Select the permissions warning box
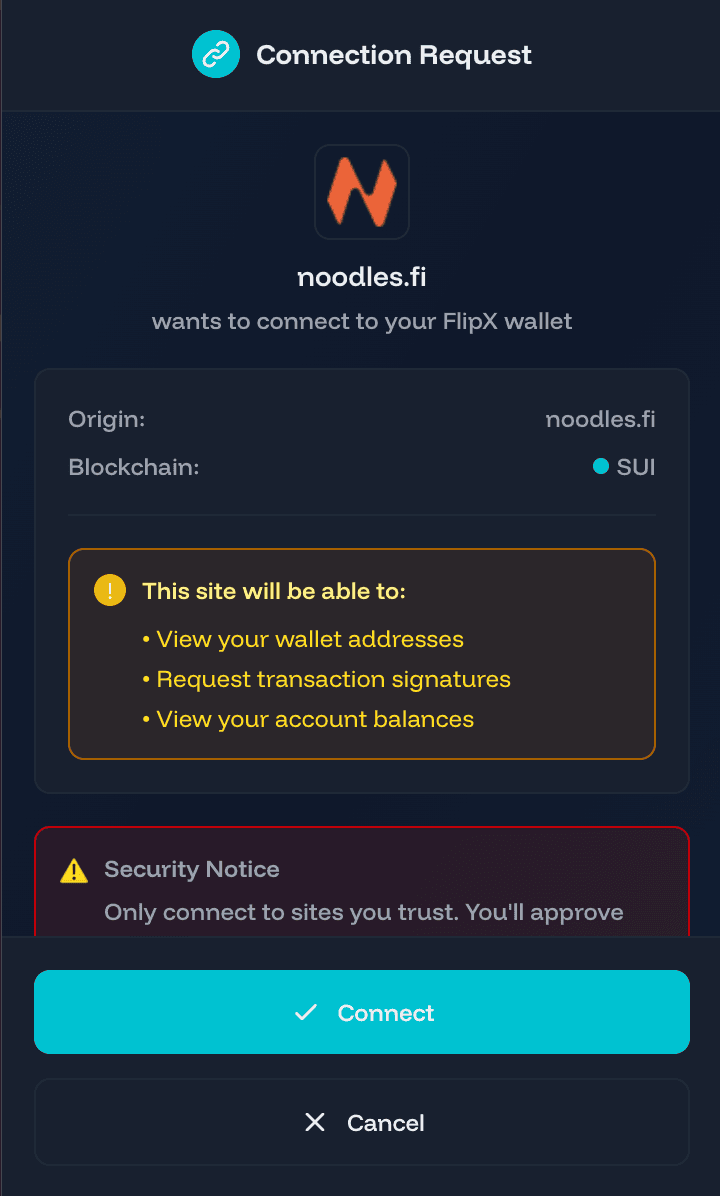The image size is (720, 1196). tap(361, 653)
